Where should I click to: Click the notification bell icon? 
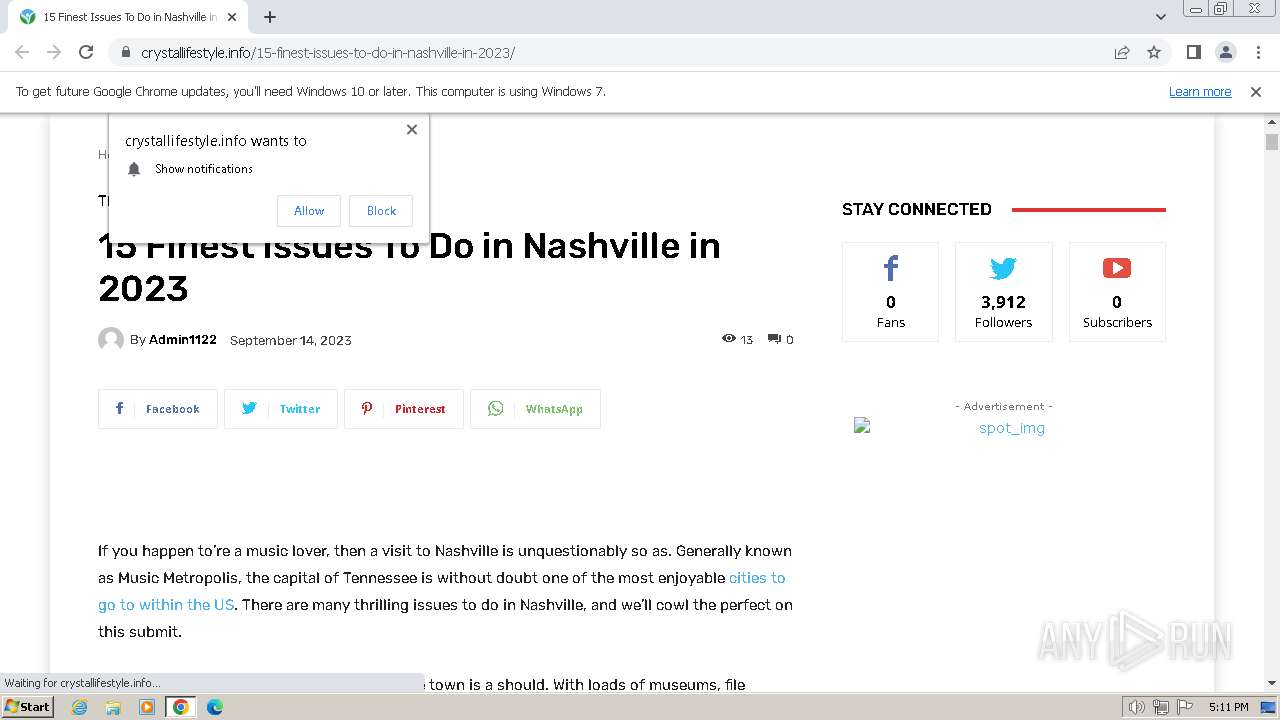coord(134,169)
